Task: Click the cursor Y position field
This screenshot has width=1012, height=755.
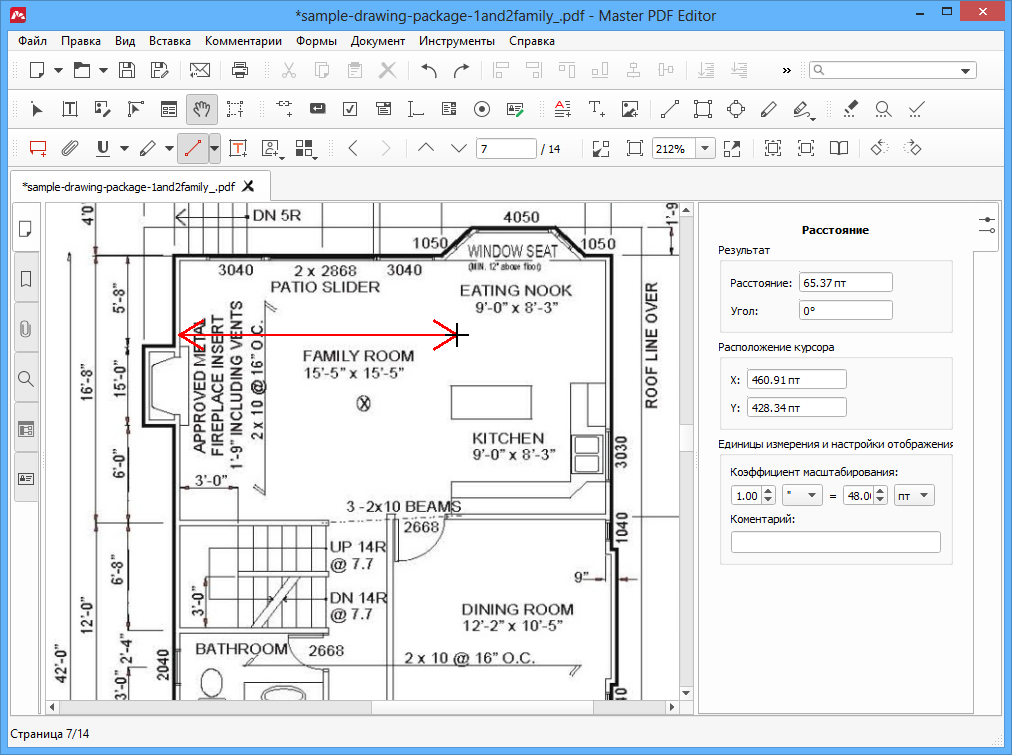Action: pyautogui.click(x=796, y=407)
